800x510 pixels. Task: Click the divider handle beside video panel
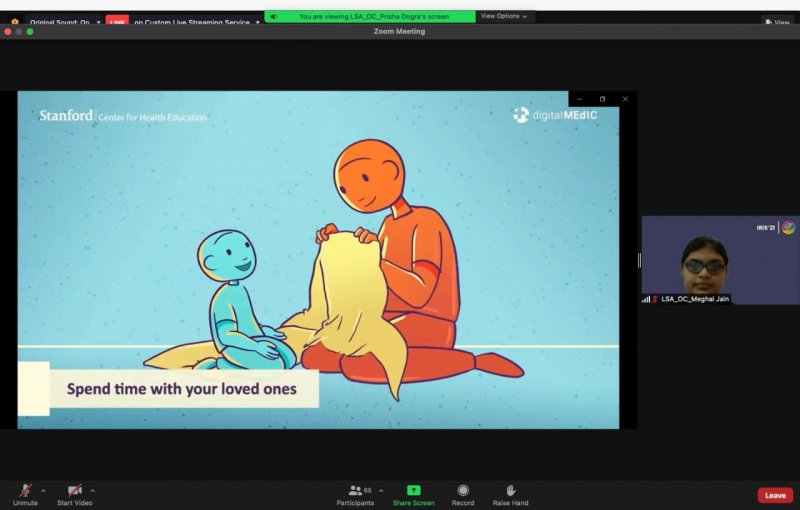point(639,260)
